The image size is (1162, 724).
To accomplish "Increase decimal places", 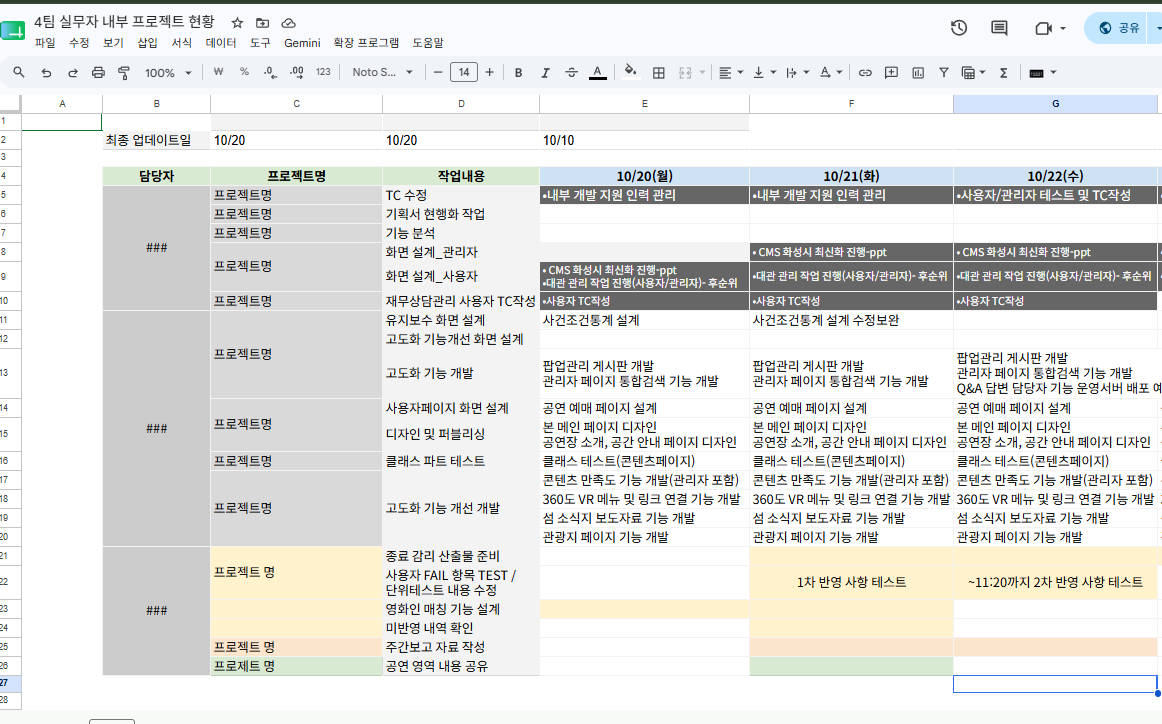I will tap(296, 73).
